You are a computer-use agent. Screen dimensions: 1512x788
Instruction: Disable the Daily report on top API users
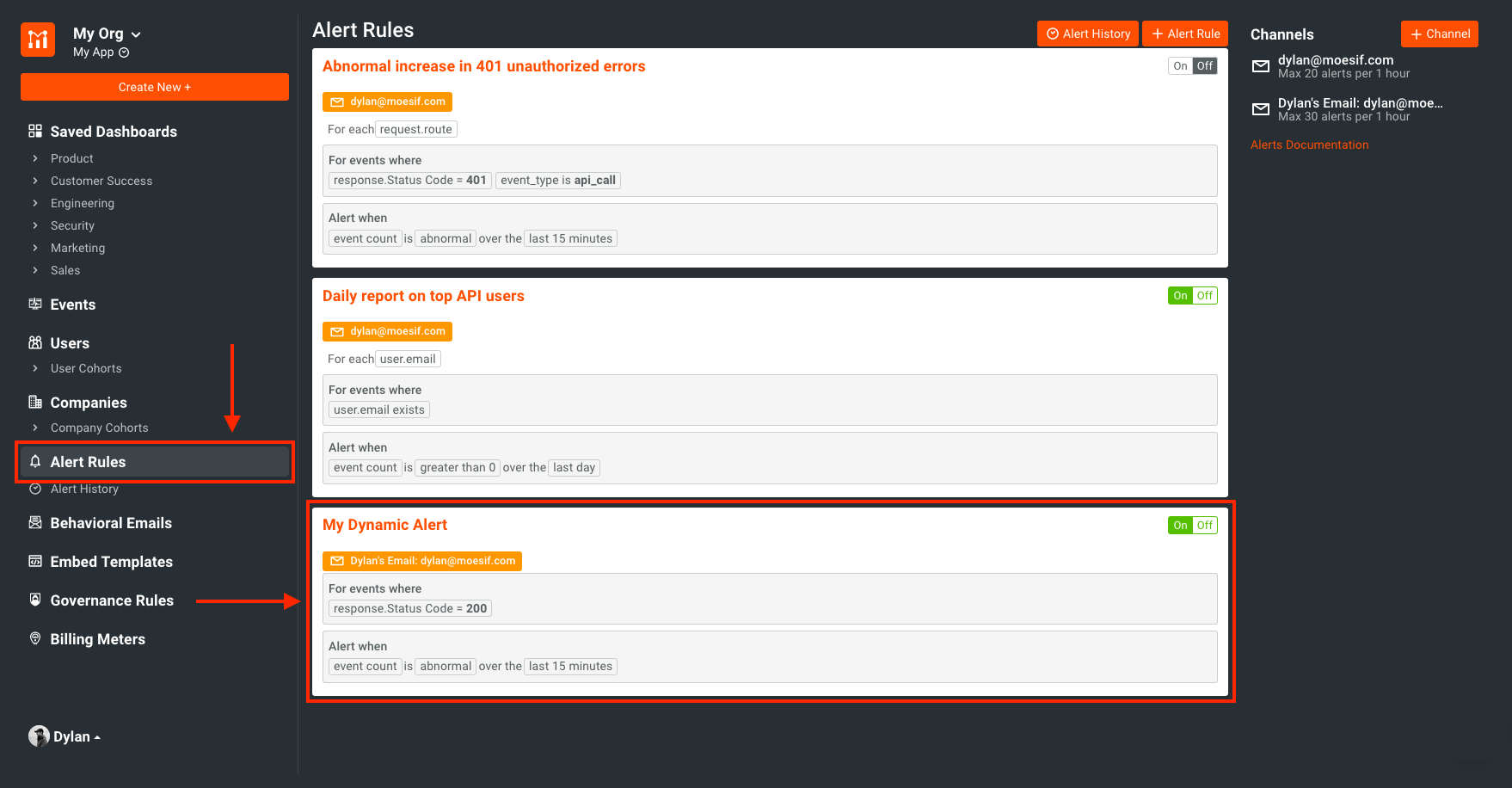(x=1204, y=295)
